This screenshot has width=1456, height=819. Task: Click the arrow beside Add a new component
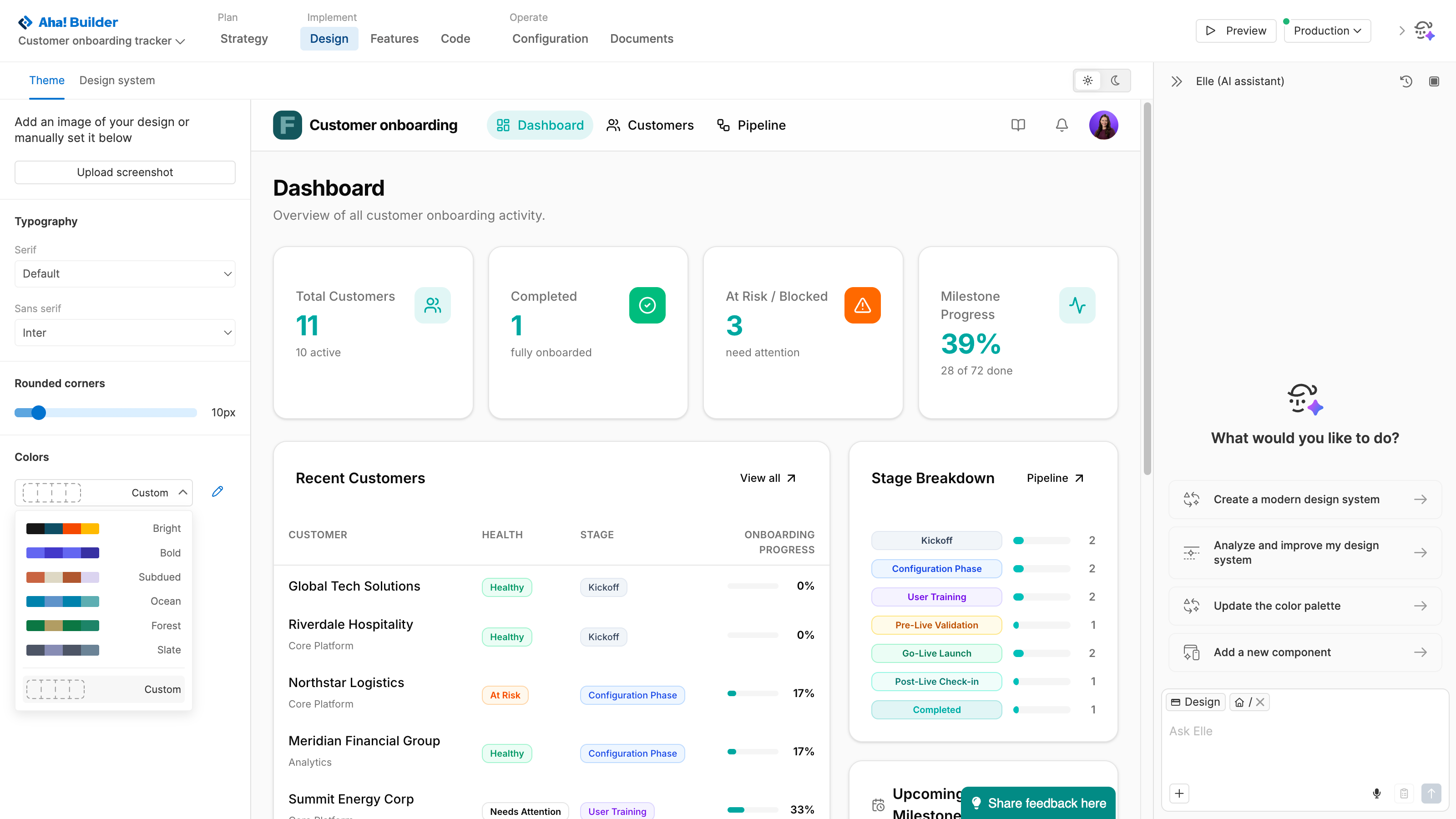coord(1421,652)
